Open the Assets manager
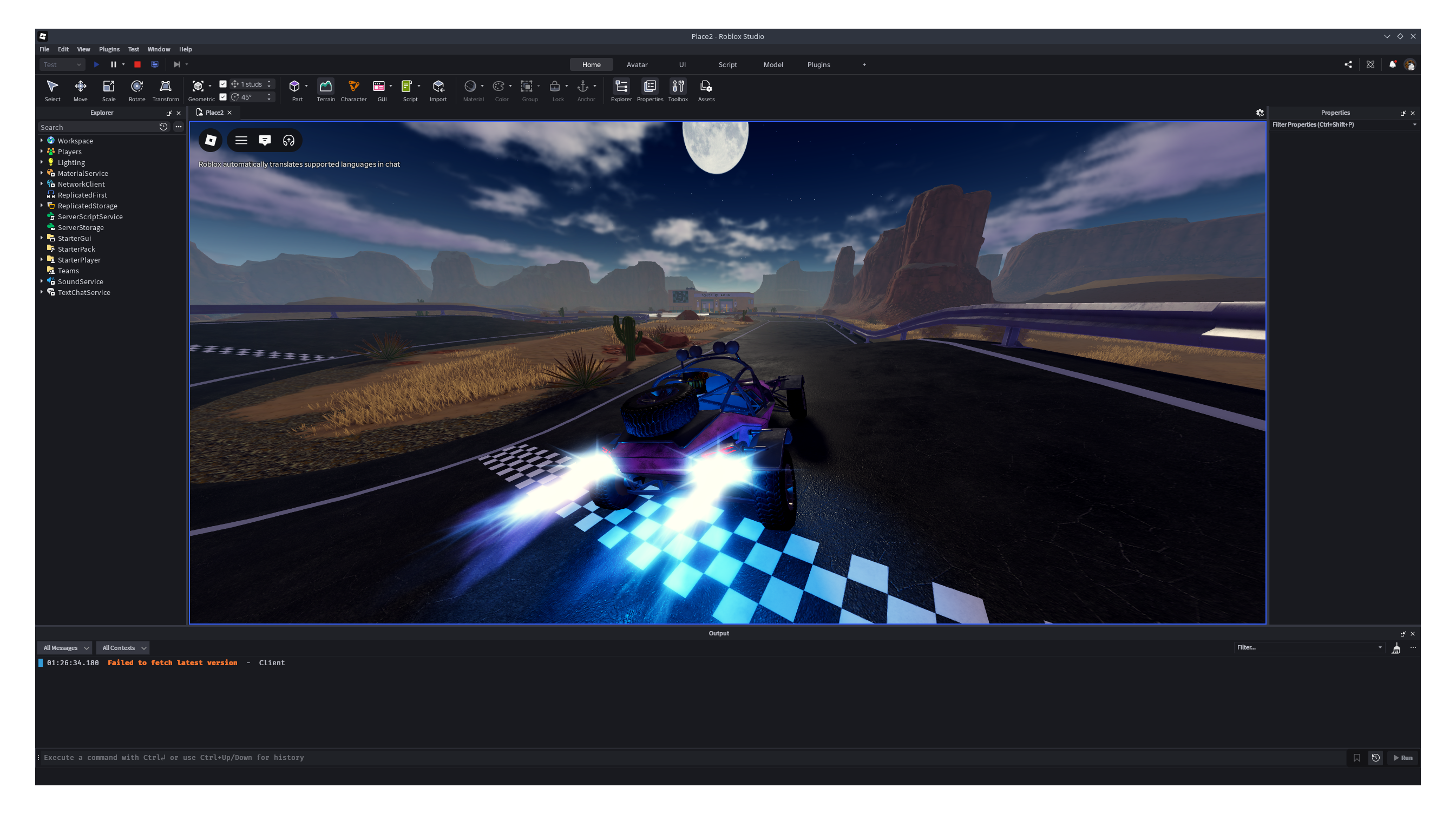Viewport: 1456px width, 827px height. pyautogui.click(x=706, y=90)
